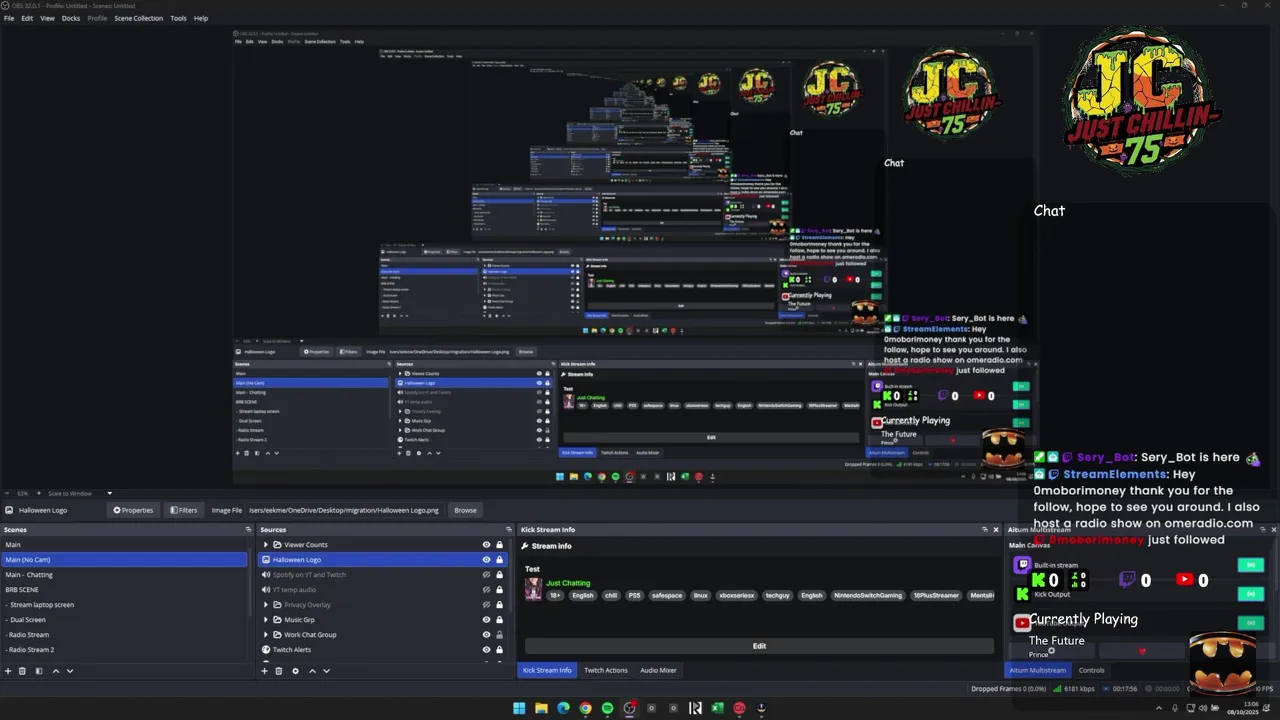This screenshot has width=1280, height=720.
Task: Remove selected scene with trash icon
Action: coord(22,671)
